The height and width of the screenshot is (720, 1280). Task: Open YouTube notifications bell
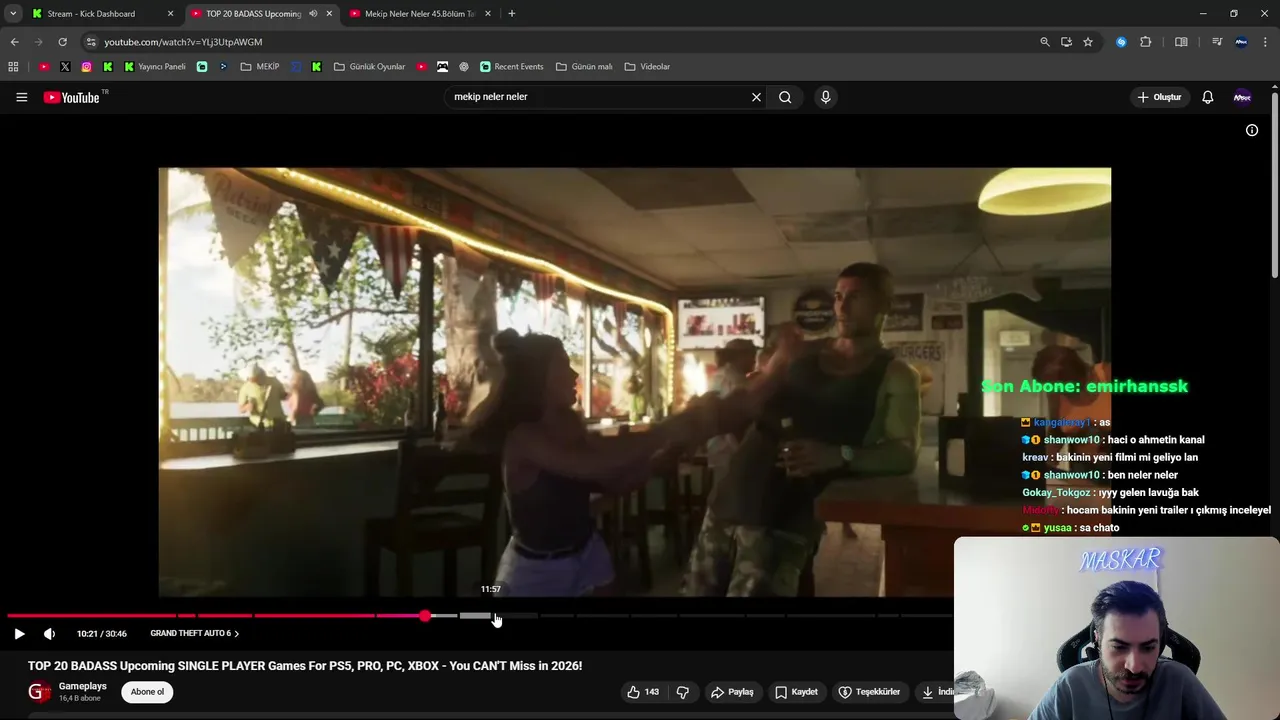[x=1207, y=97]
